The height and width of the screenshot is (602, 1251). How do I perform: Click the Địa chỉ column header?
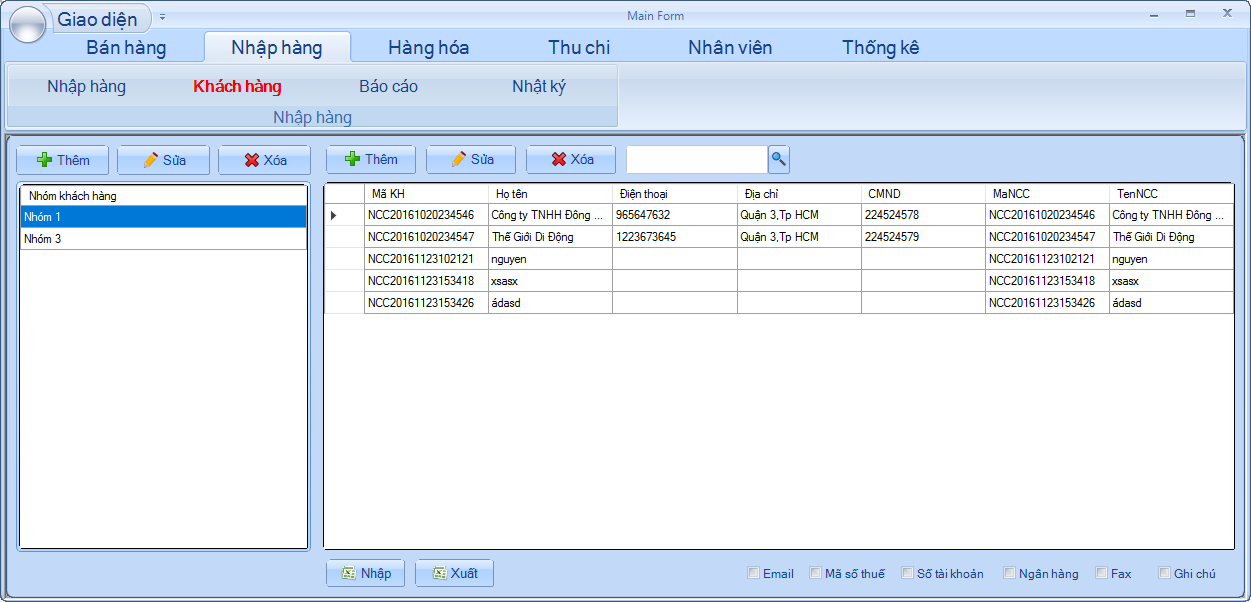click(799, 193)
